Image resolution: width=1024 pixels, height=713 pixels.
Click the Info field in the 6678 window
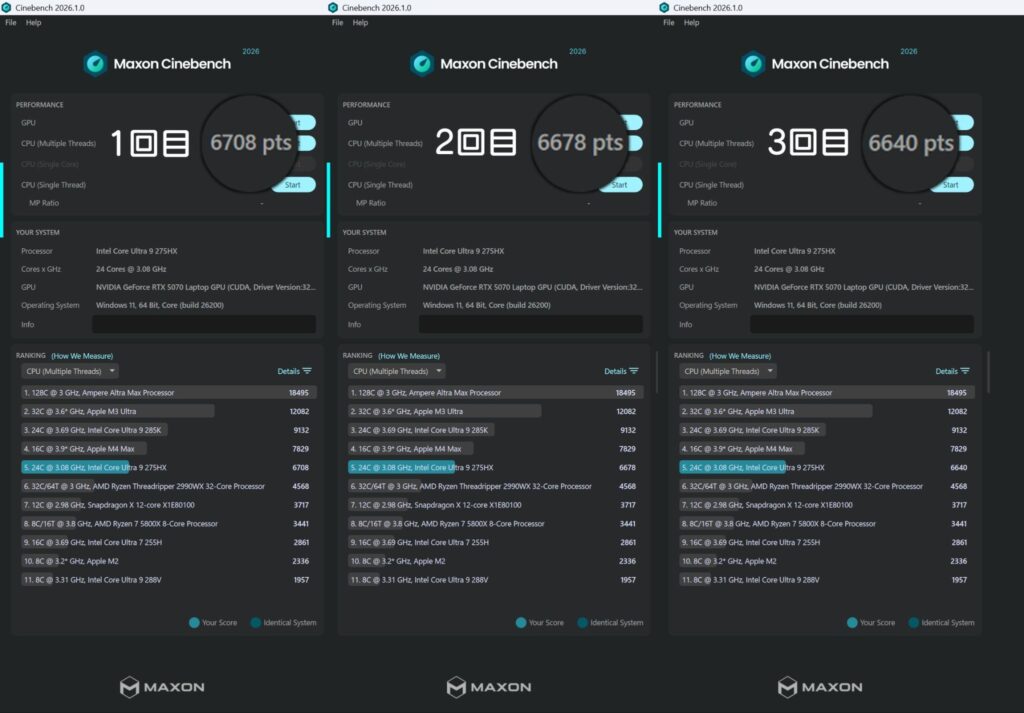coord(530,324)
